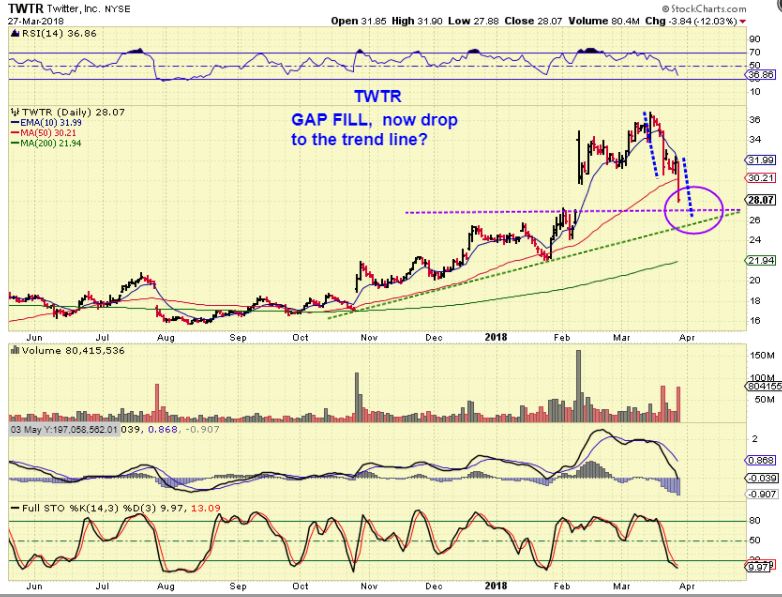Click the Volume 80,415,536 panel label
Screen dimensions: 782x597
73,351
